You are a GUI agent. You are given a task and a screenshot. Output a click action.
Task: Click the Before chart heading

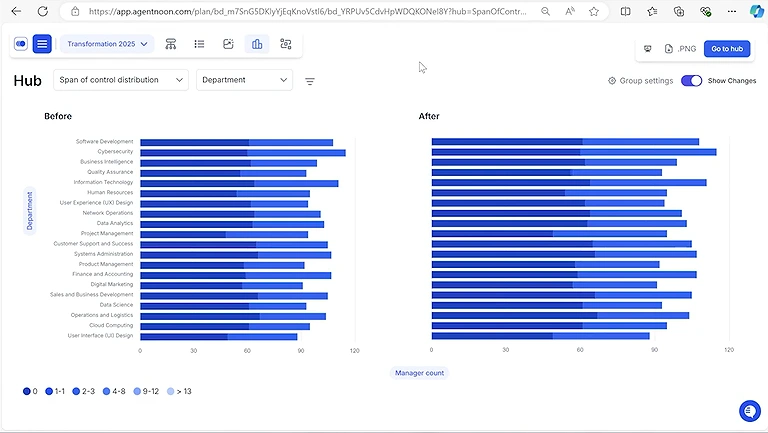pos(58,116)
